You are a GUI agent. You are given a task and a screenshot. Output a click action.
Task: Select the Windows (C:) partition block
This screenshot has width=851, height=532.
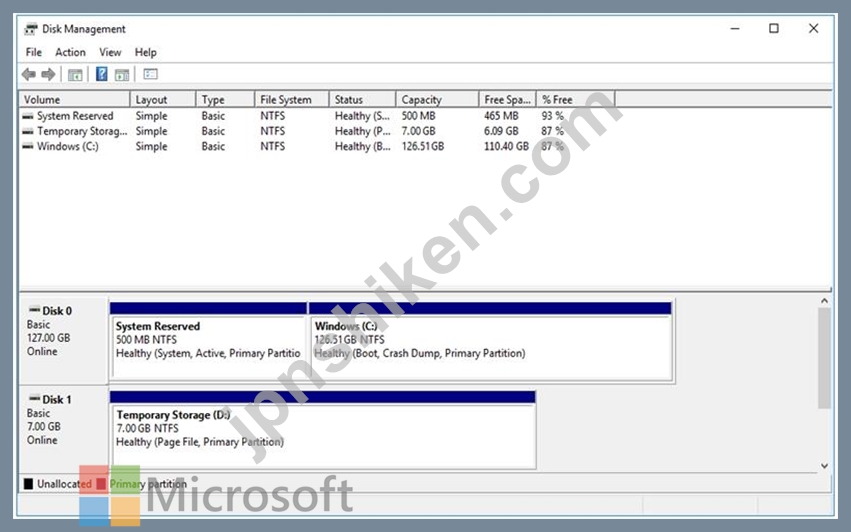[x=490, y=345]
